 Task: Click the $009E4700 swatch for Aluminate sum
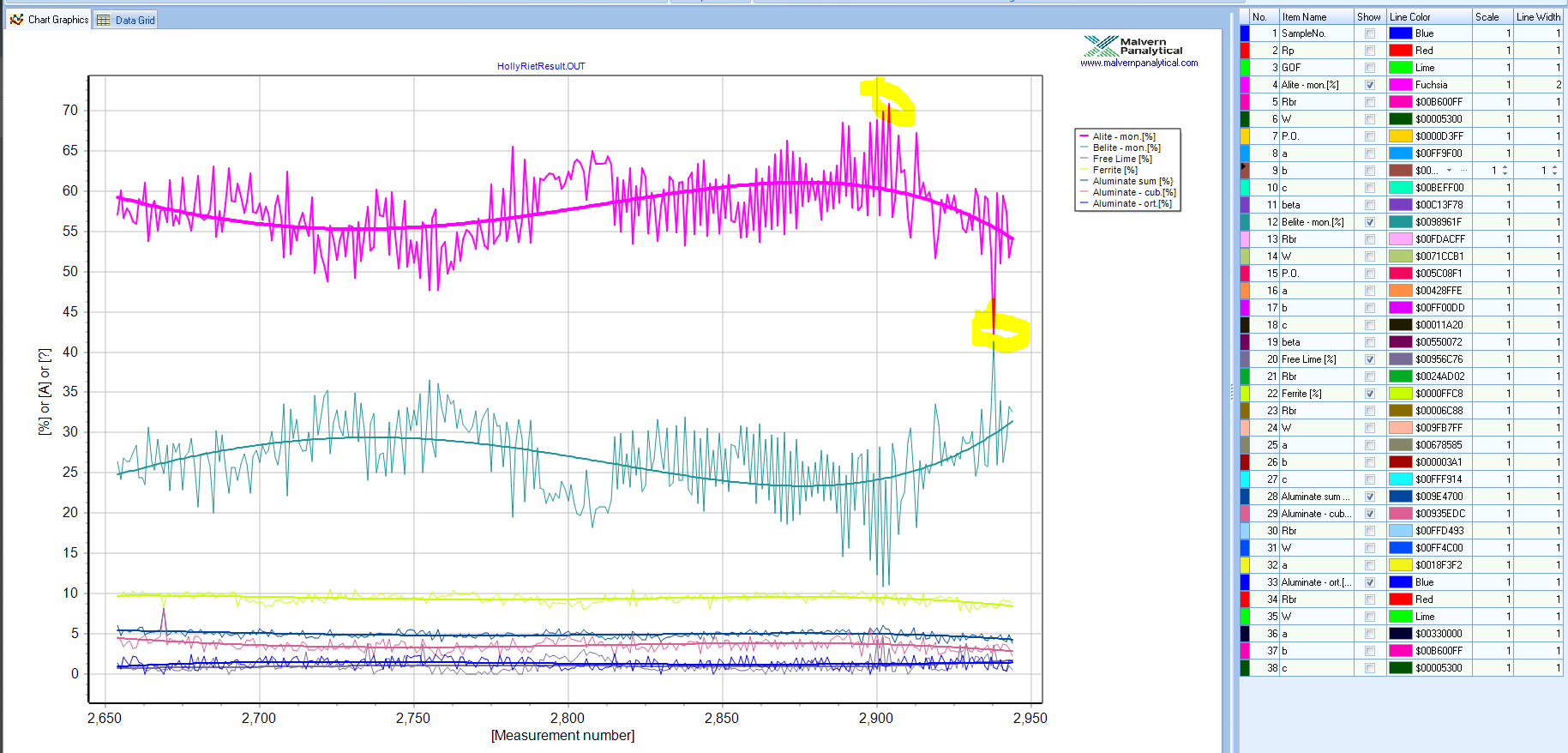[x=1401, y=497]
